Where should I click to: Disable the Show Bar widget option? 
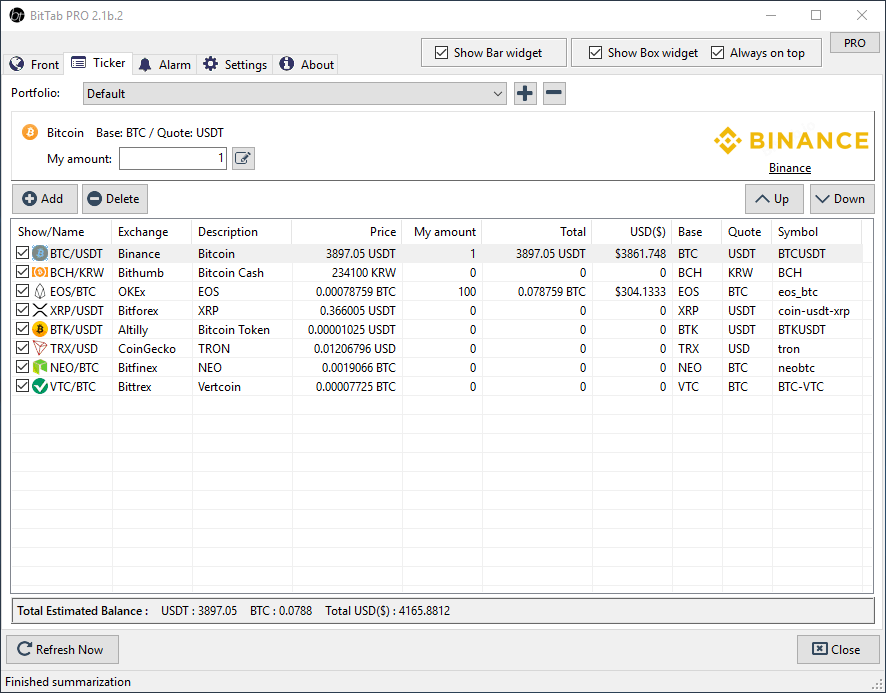[441, 52]
